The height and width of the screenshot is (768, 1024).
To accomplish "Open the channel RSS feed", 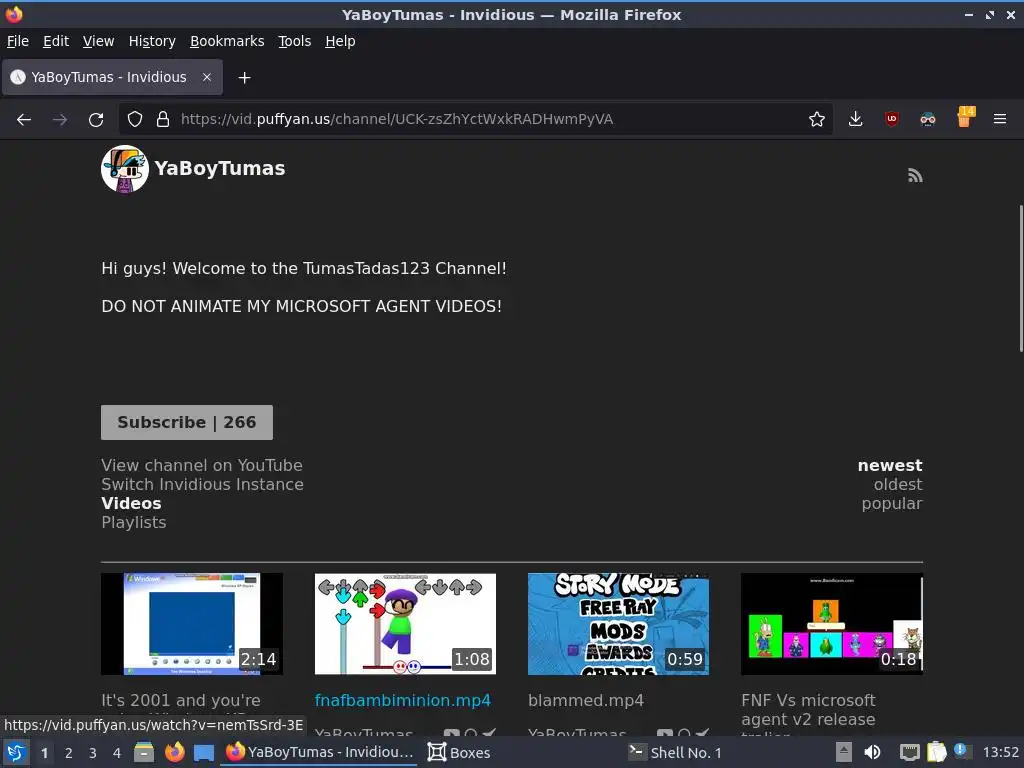I will point(915,176).
